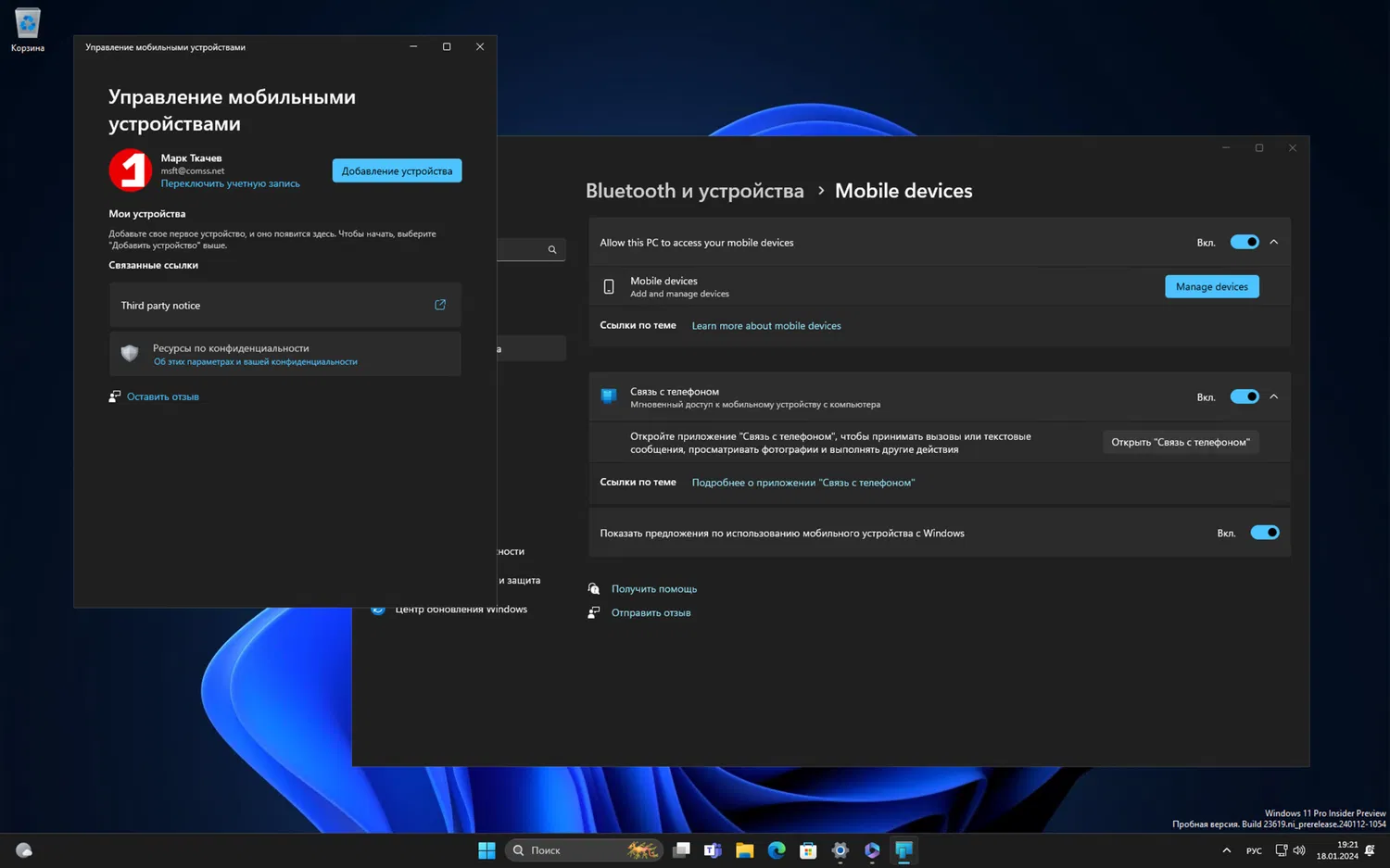1390x868 pixels.
Task: Open the Windows Start menu
Action: 486,850
